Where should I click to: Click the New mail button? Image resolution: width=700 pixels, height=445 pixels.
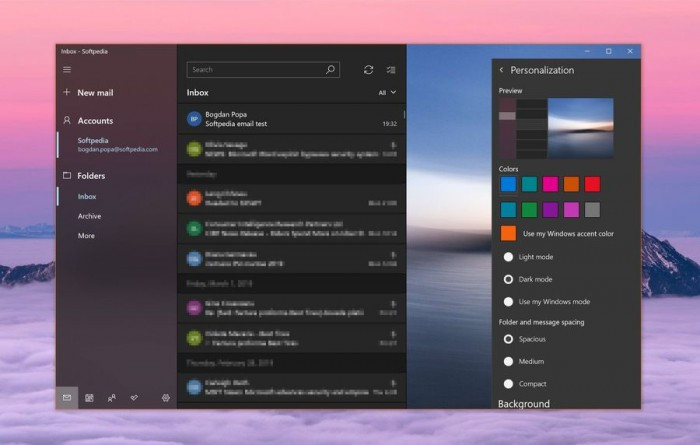coord(88,92)
